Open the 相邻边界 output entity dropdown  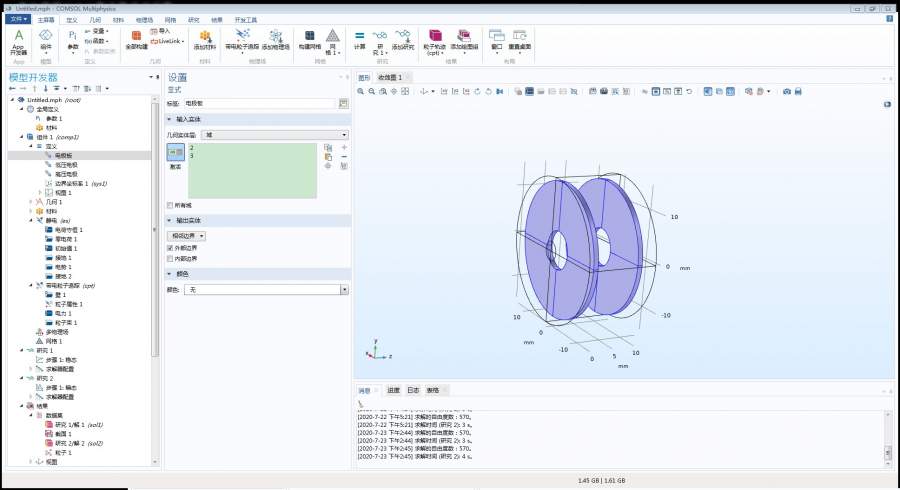(x=187, y=235)
